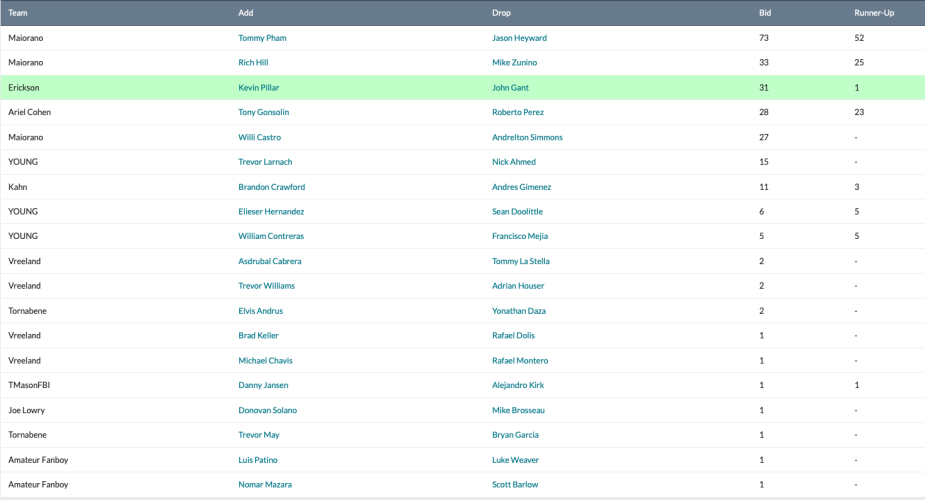Click Brandon Crawford link
The image size is (925, 500).
pos(271,187)
